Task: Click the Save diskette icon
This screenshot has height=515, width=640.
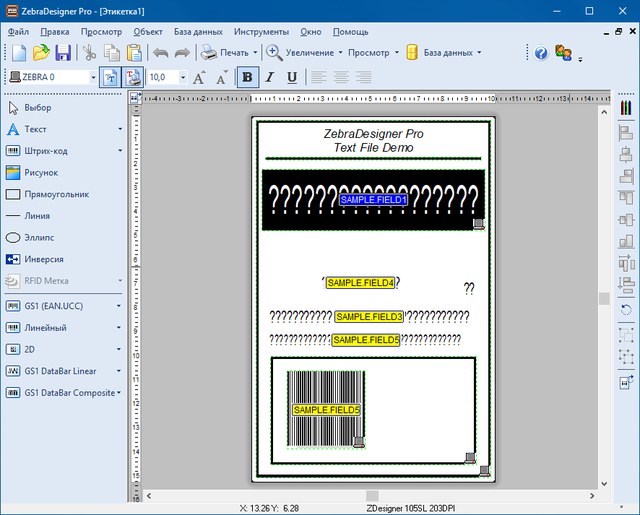Action: [63, 53]
